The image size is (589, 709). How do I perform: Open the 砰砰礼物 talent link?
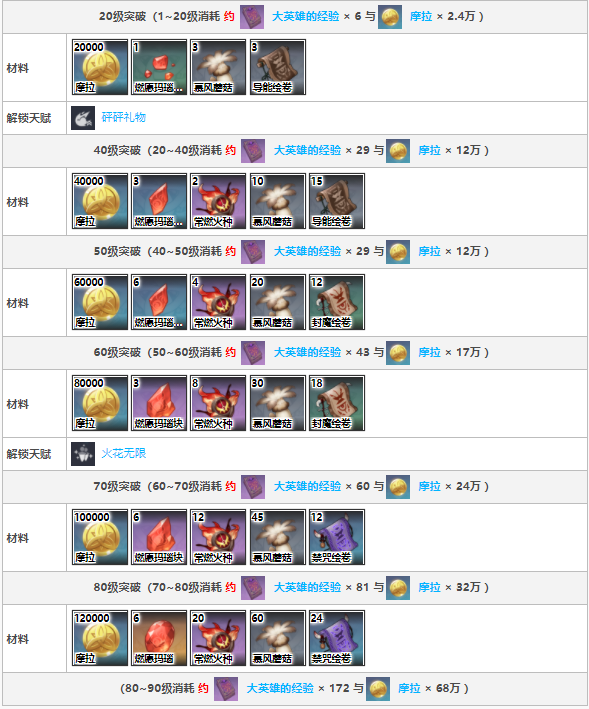click(x=123, y=118)
